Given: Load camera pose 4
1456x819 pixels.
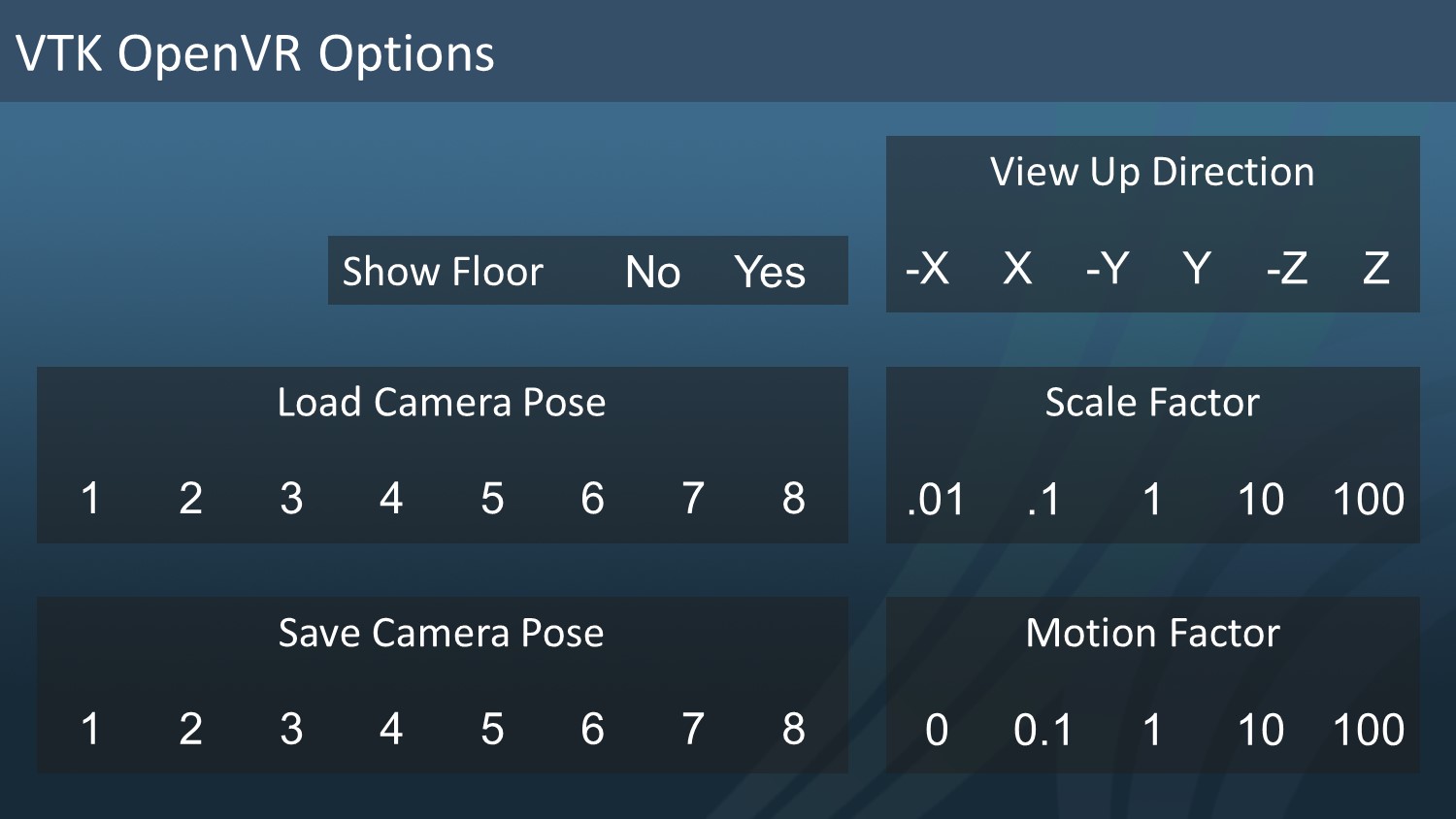Looking at the screenshot, I should pyautogui.click(x=391, y=499).
